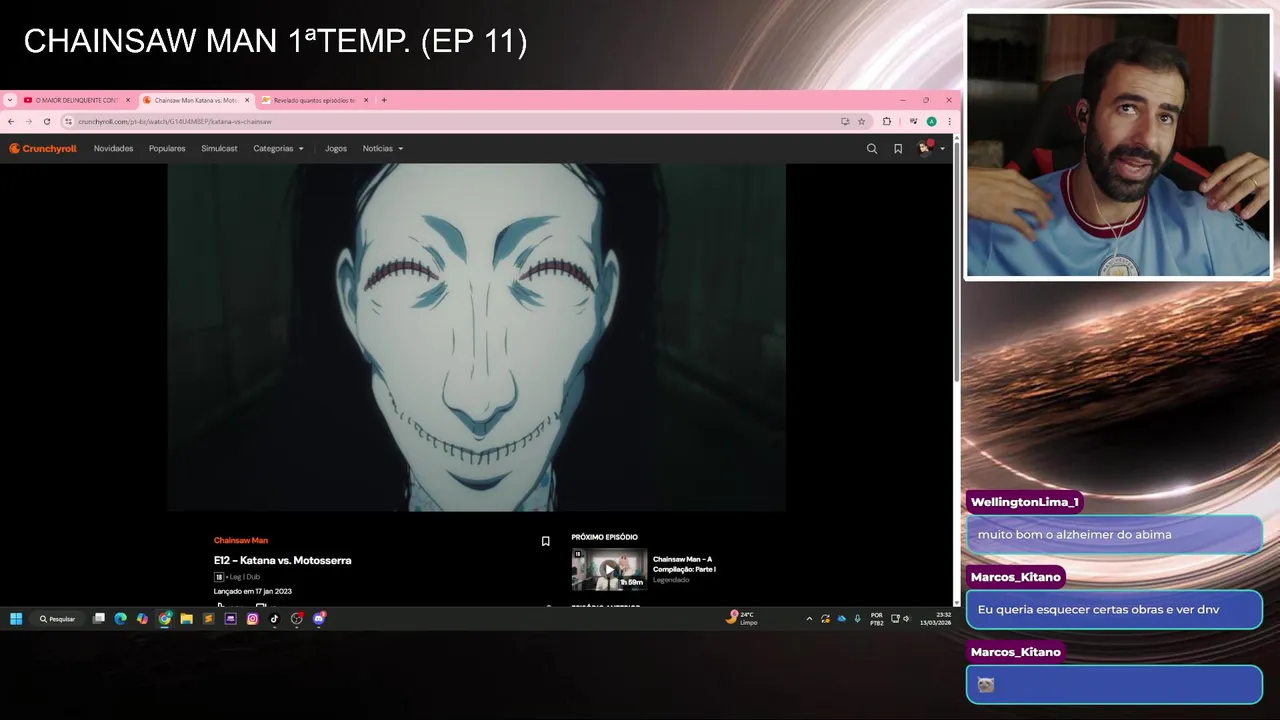Bookmark this page with the star icon
The height and width of the screenshot is (720, 1280).
click(861, 121)
